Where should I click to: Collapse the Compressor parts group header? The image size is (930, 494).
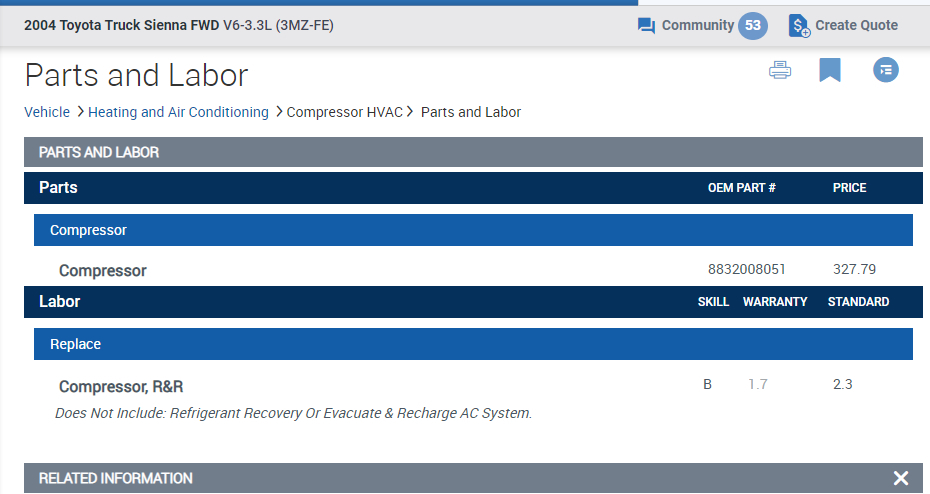[x=473, y=230]
